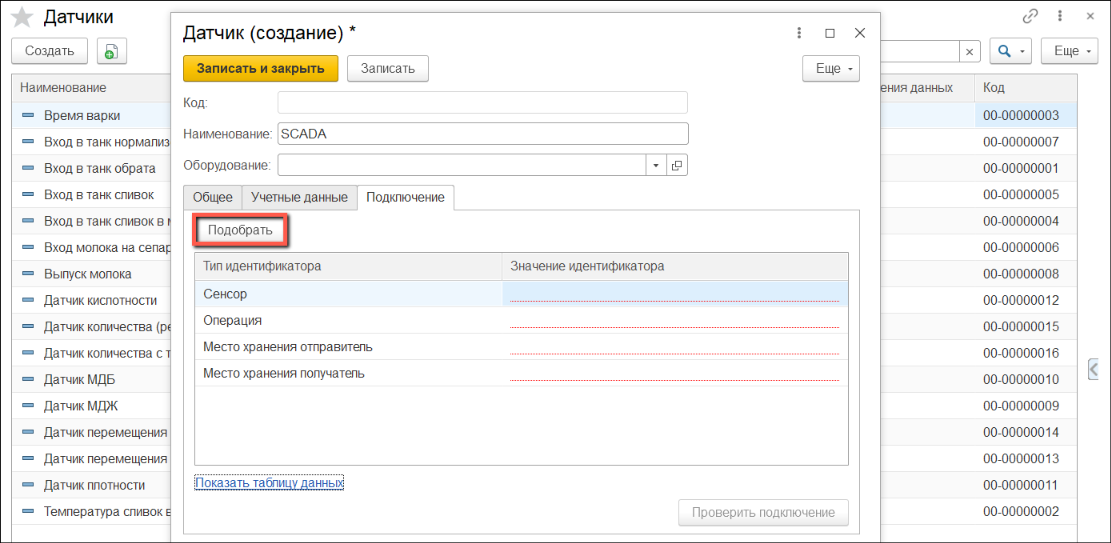
Task: Click the favorites star next to Датчики
Action: coord(22,17)
